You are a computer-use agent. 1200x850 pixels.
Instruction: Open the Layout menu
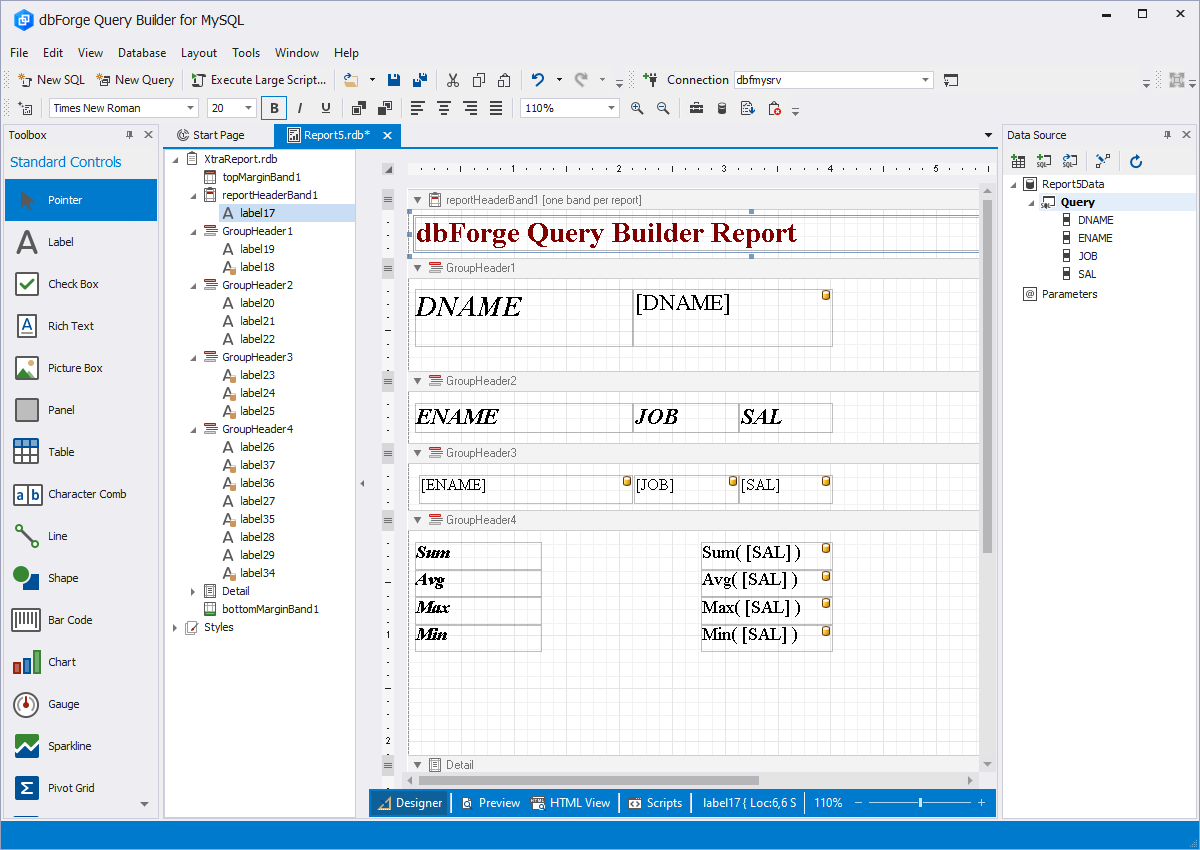coord(199,53)
